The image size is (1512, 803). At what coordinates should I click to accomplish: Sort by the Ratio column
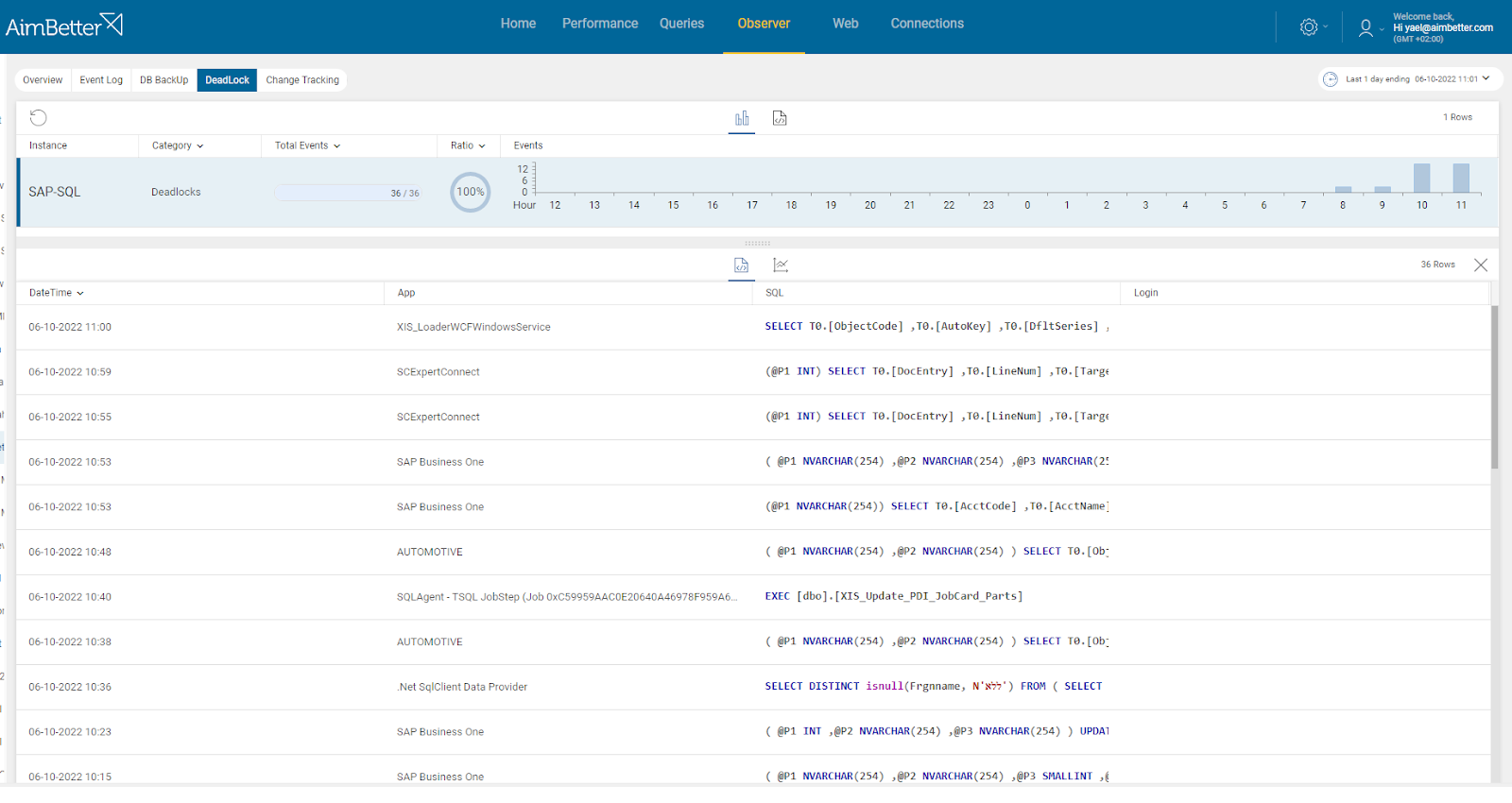pyautogui.click(x=468, y=145)
